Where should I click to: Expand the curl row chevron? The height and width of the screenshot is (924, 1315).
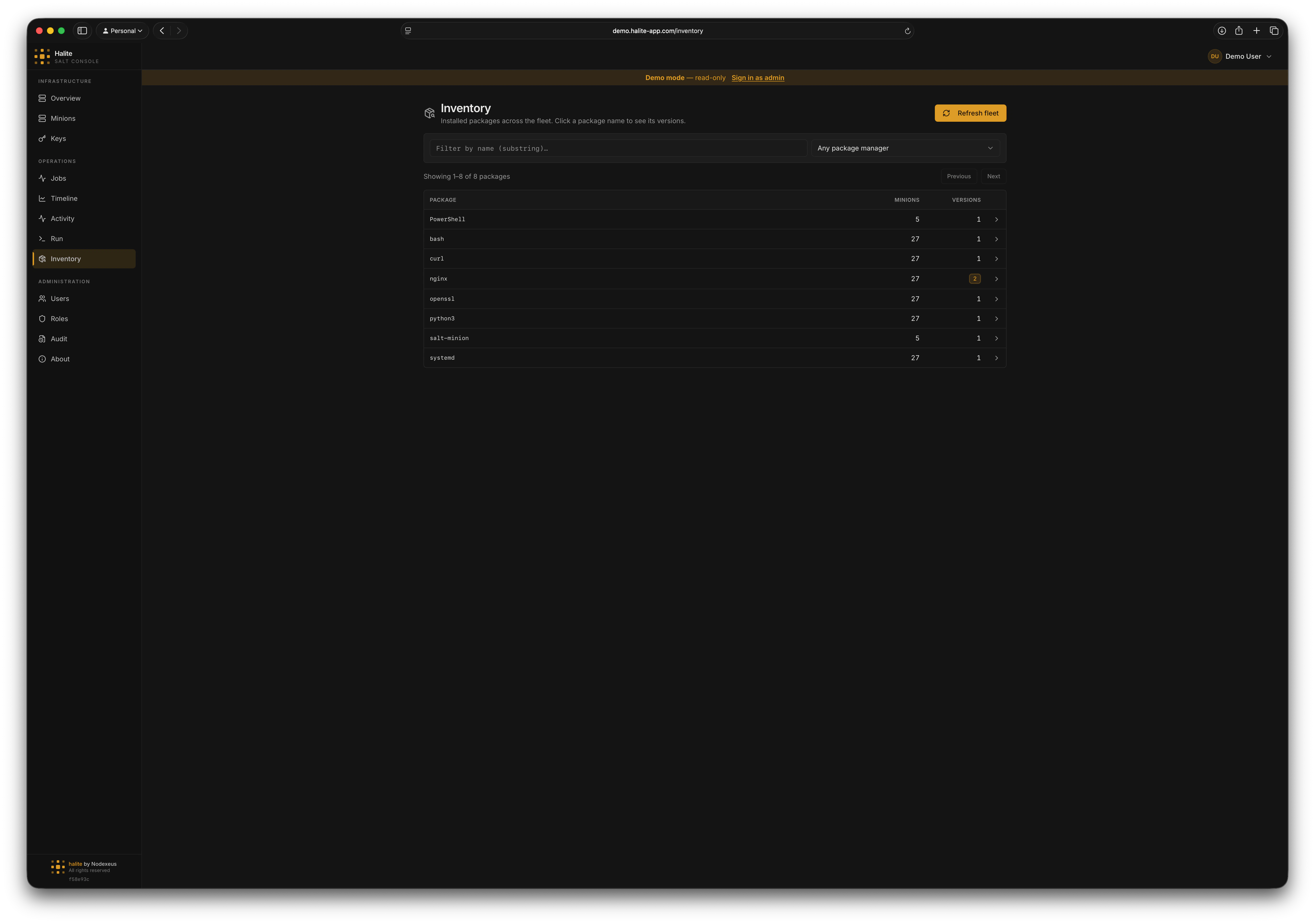pyautogui.click(x=997, y=259)
